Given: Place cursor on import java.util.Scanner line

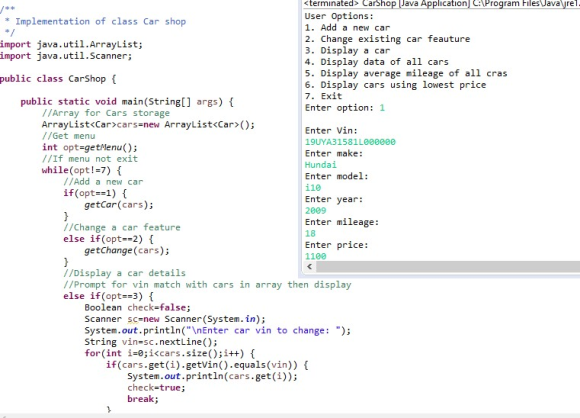Looking at the screenshot, I should (x=66, y=56).
